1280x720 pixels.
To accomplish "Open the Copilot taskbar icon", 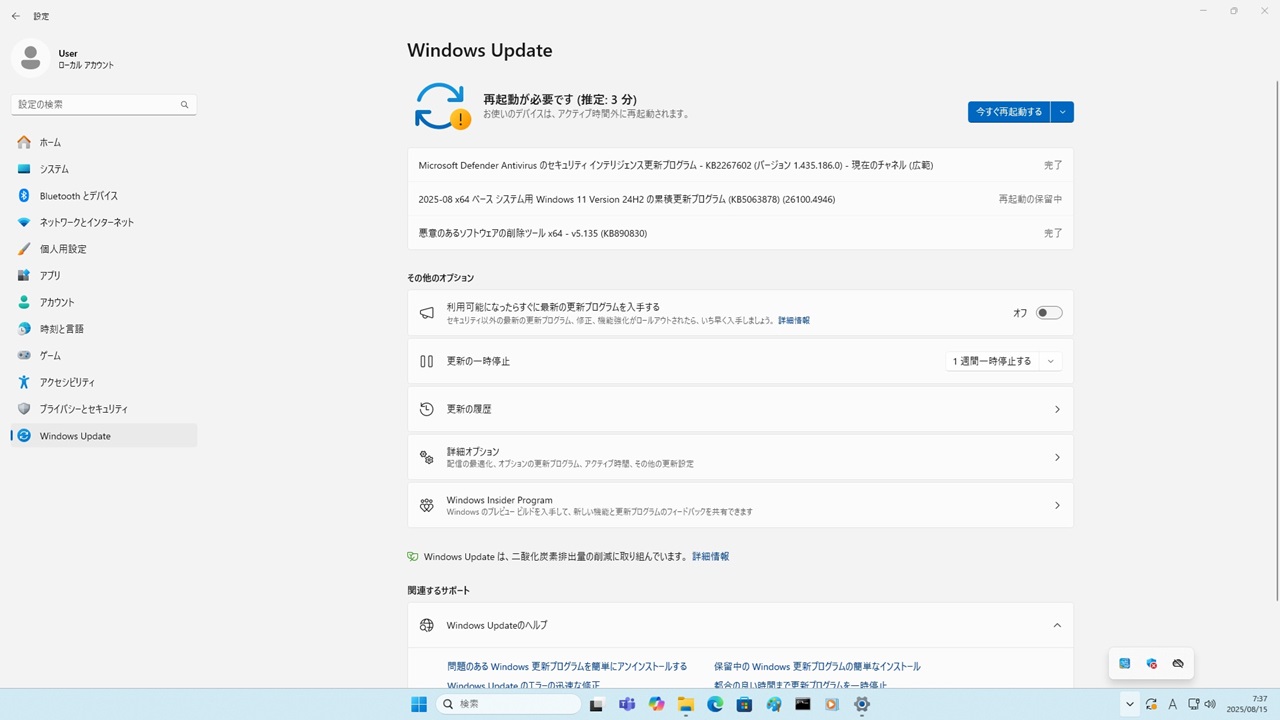I will 656,704.
